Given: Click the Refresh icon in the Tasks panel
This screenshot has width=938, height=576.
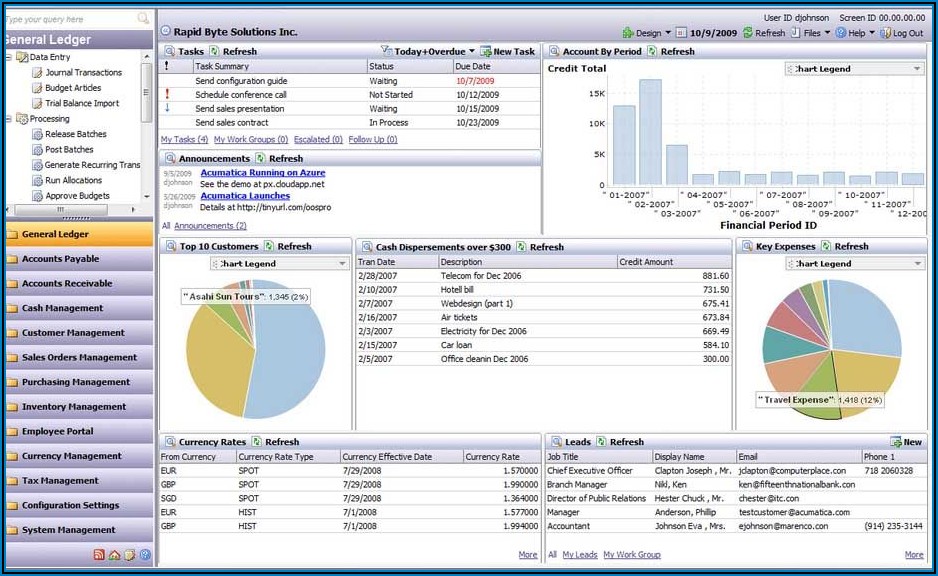Looking at the screenshot, I should tap(213, 51).
